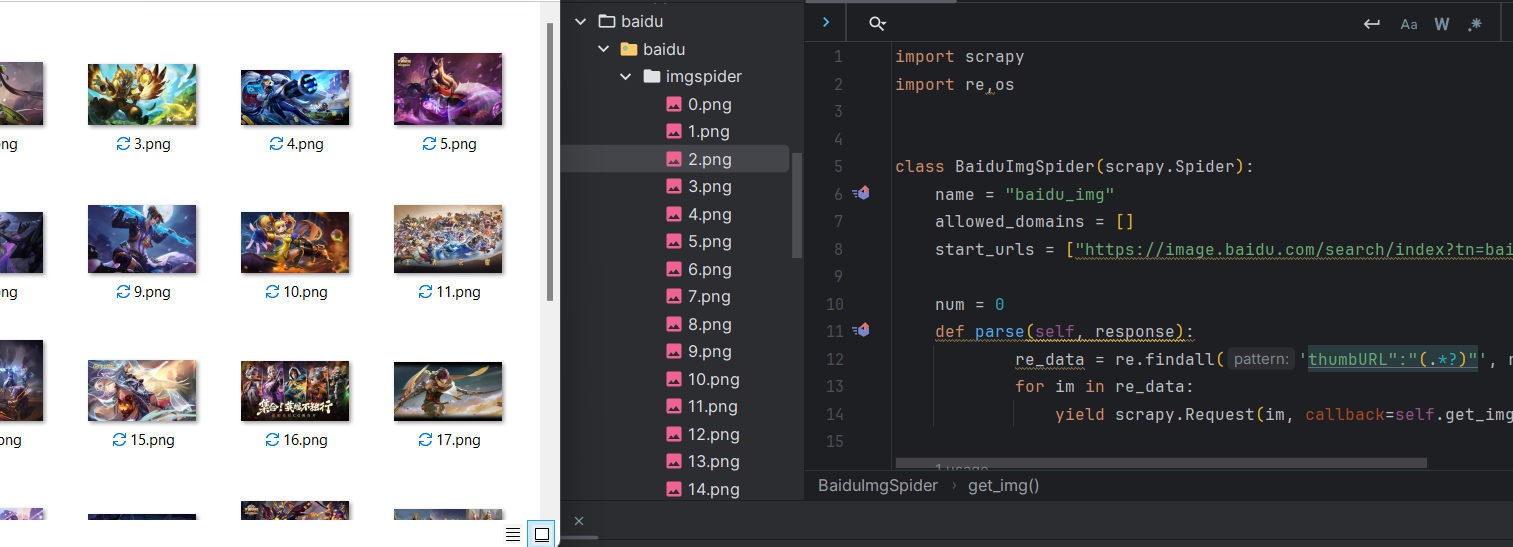Viewport: 1513px width, 547px height.
Task: Click the 16.png file name in Explorer
Action: click(x=306, y=440)
